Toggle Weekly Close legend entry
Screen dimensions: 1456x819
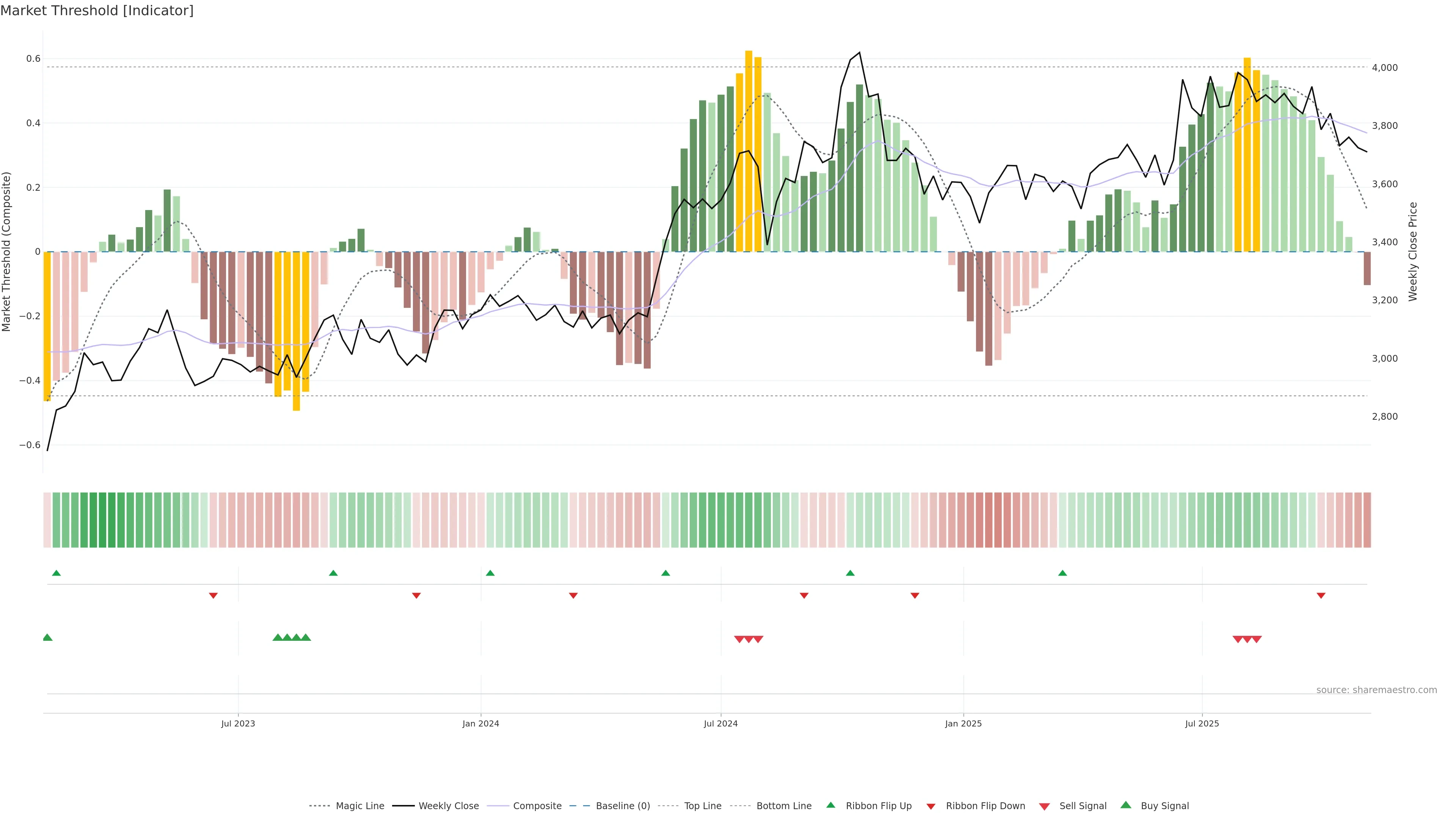(x=448, y=806)
